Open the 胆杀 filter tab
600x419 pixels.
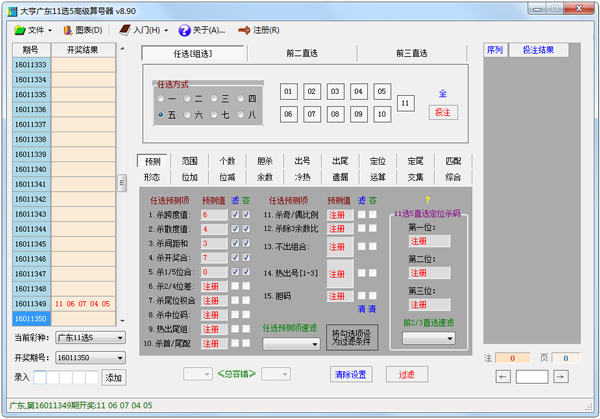coord(265,161)
